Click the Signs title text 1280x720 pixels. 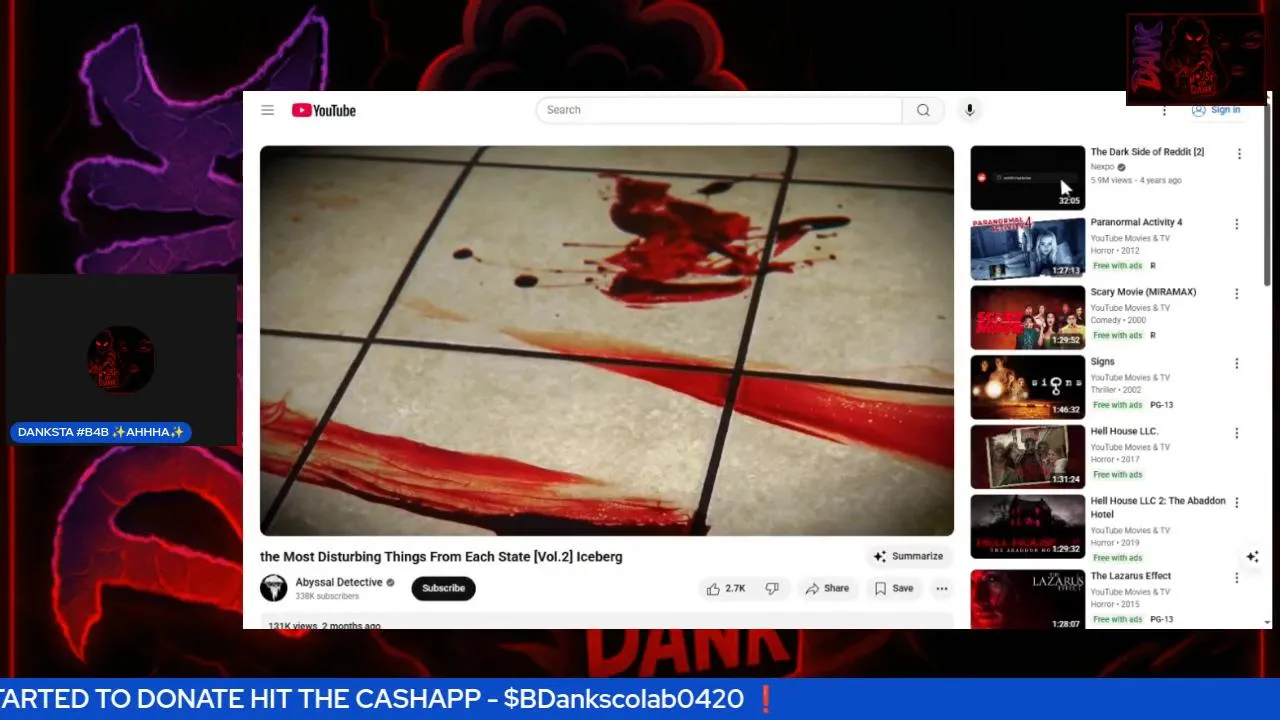pos(1102,362)
